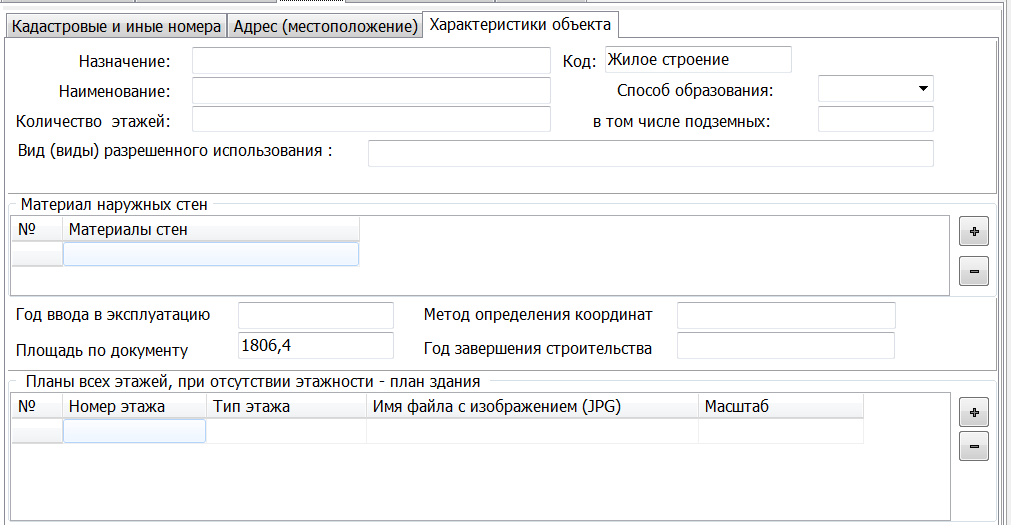The width and height of the screenshot is (1011, 525).
Task: Focus the Вид разрешенного использования field
Action: [x=650, y=153]
